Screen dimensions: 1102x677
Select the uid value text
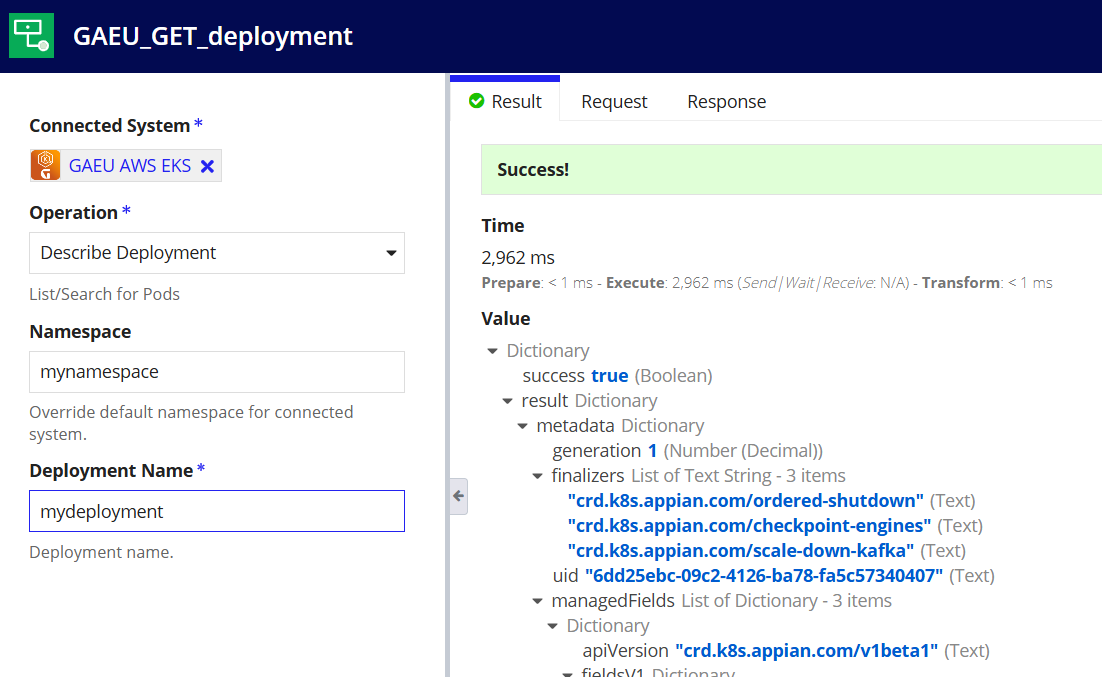pyautogui.click(x=764, y=576)
